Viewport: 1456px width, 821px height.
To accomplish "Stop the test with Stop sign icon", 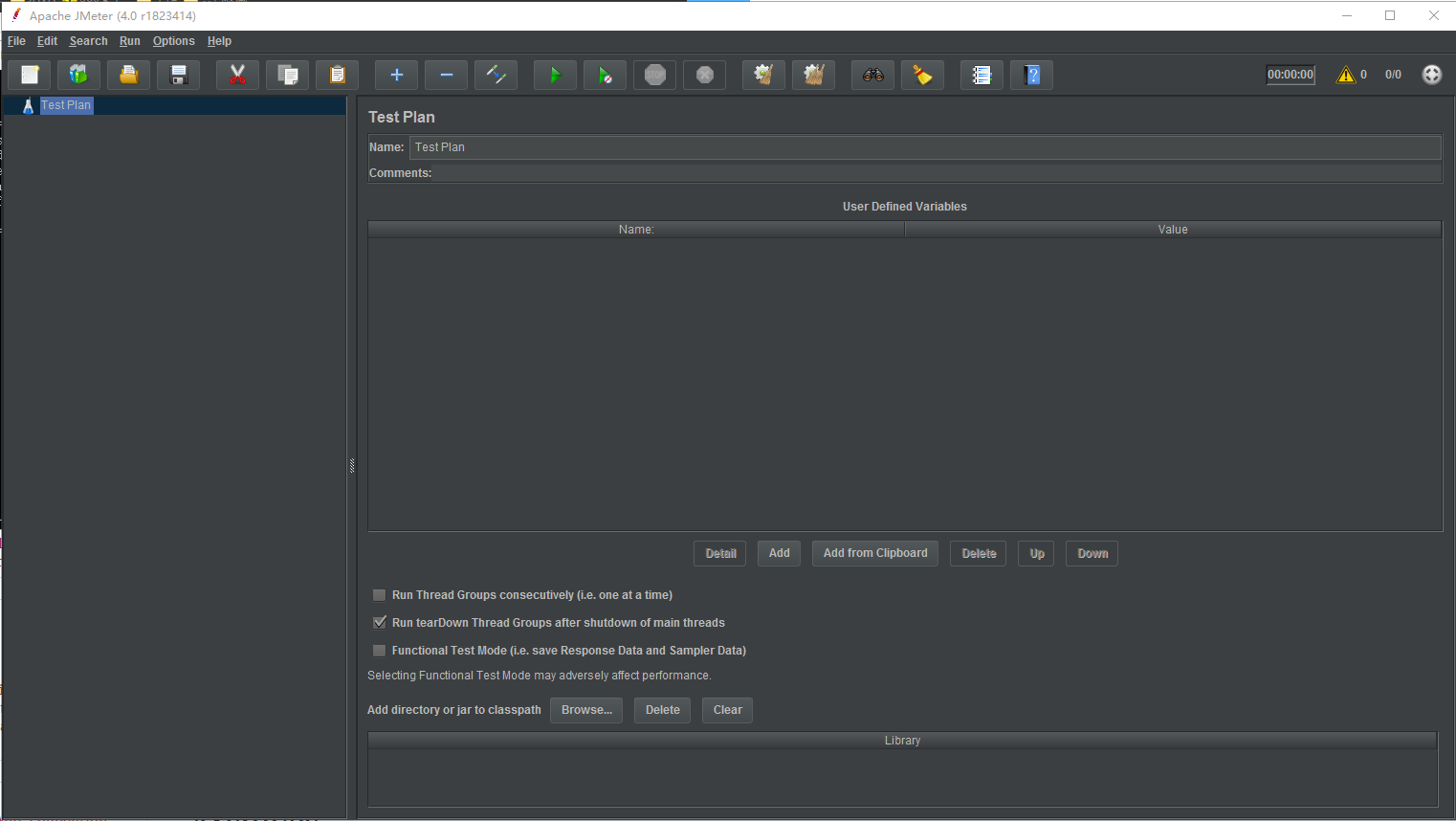I will click(x=655, y=75).
